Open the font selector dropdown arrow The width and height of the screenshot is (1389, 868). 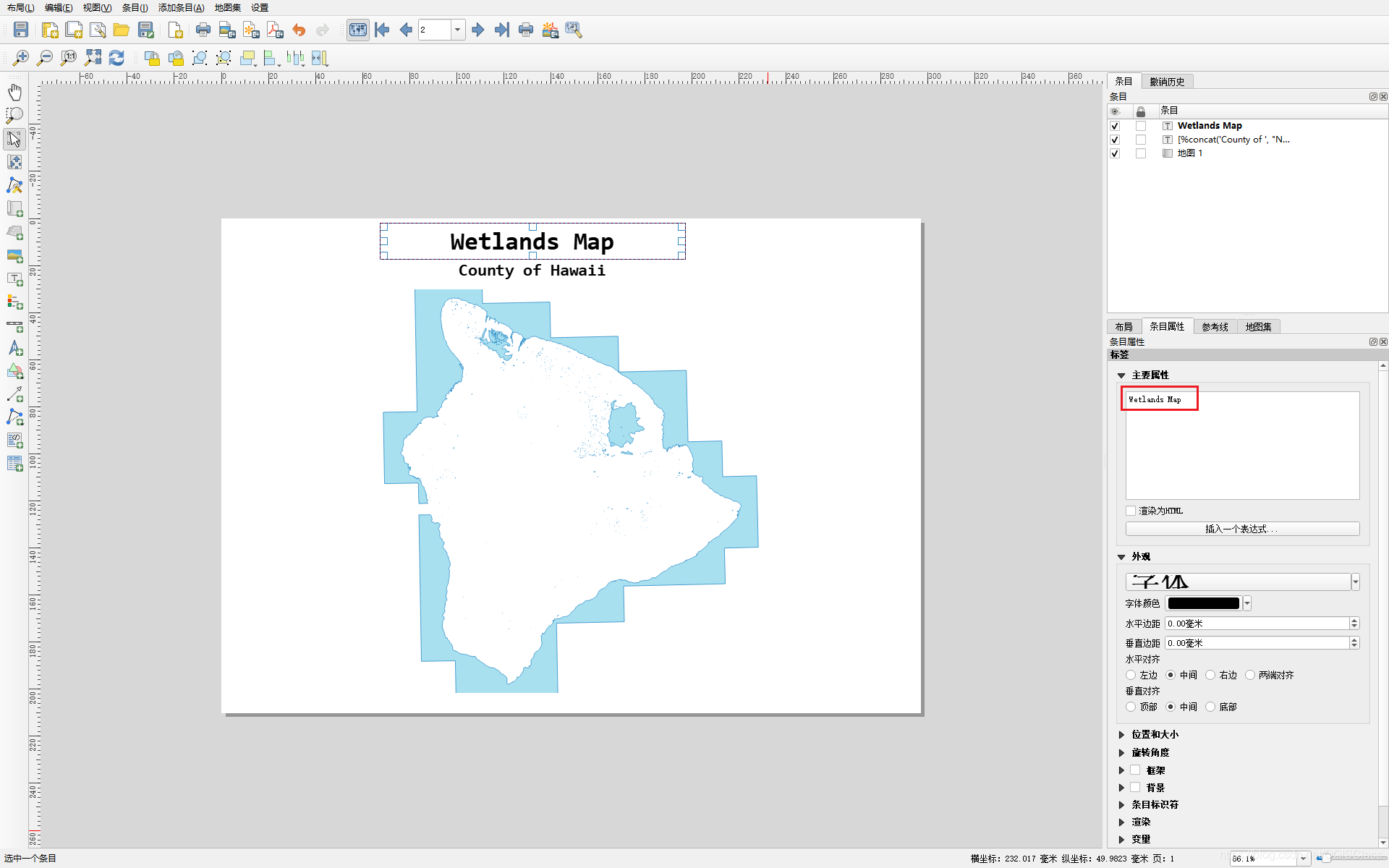[x=1356, y=582]
